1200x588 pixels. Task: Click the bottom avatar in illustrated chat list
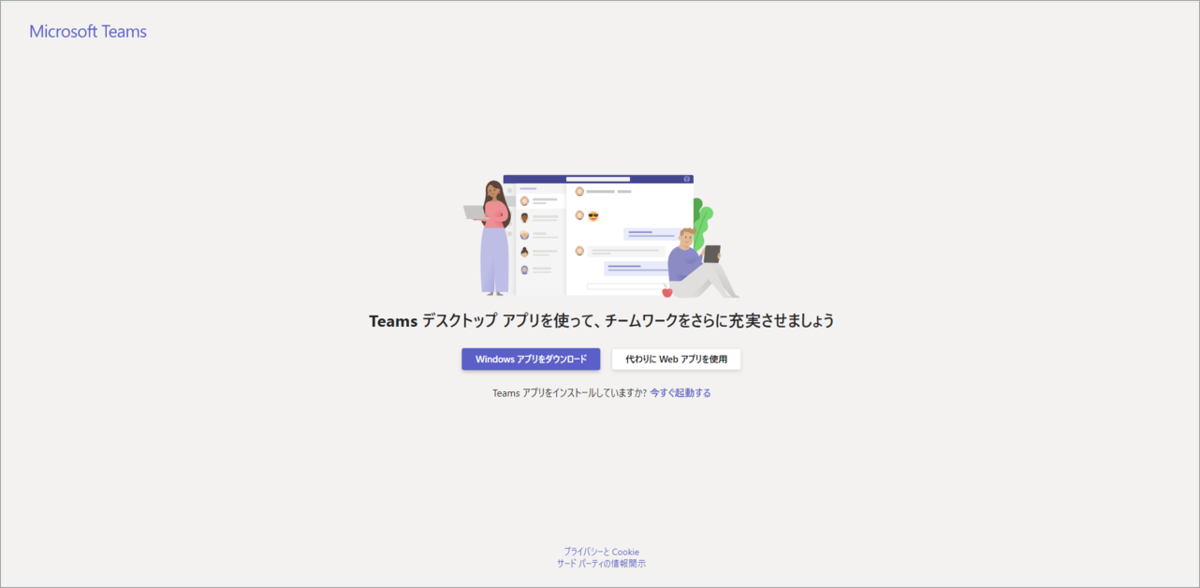tap(525, 270)
